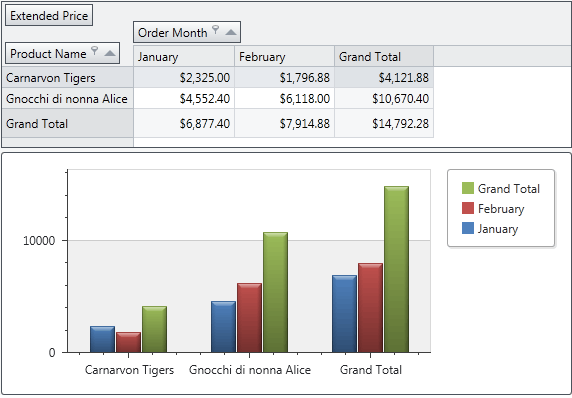Select the Gnocchi di nonna Alice row header
572x398 pixels.
(x=68, y=98)
